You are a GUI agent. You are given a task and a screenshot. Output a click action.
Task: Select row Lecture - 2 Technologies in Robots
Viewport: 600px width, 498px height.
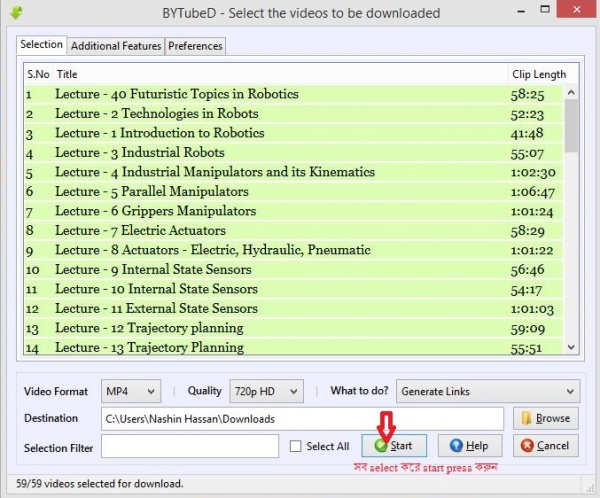(x=293, y=114)
